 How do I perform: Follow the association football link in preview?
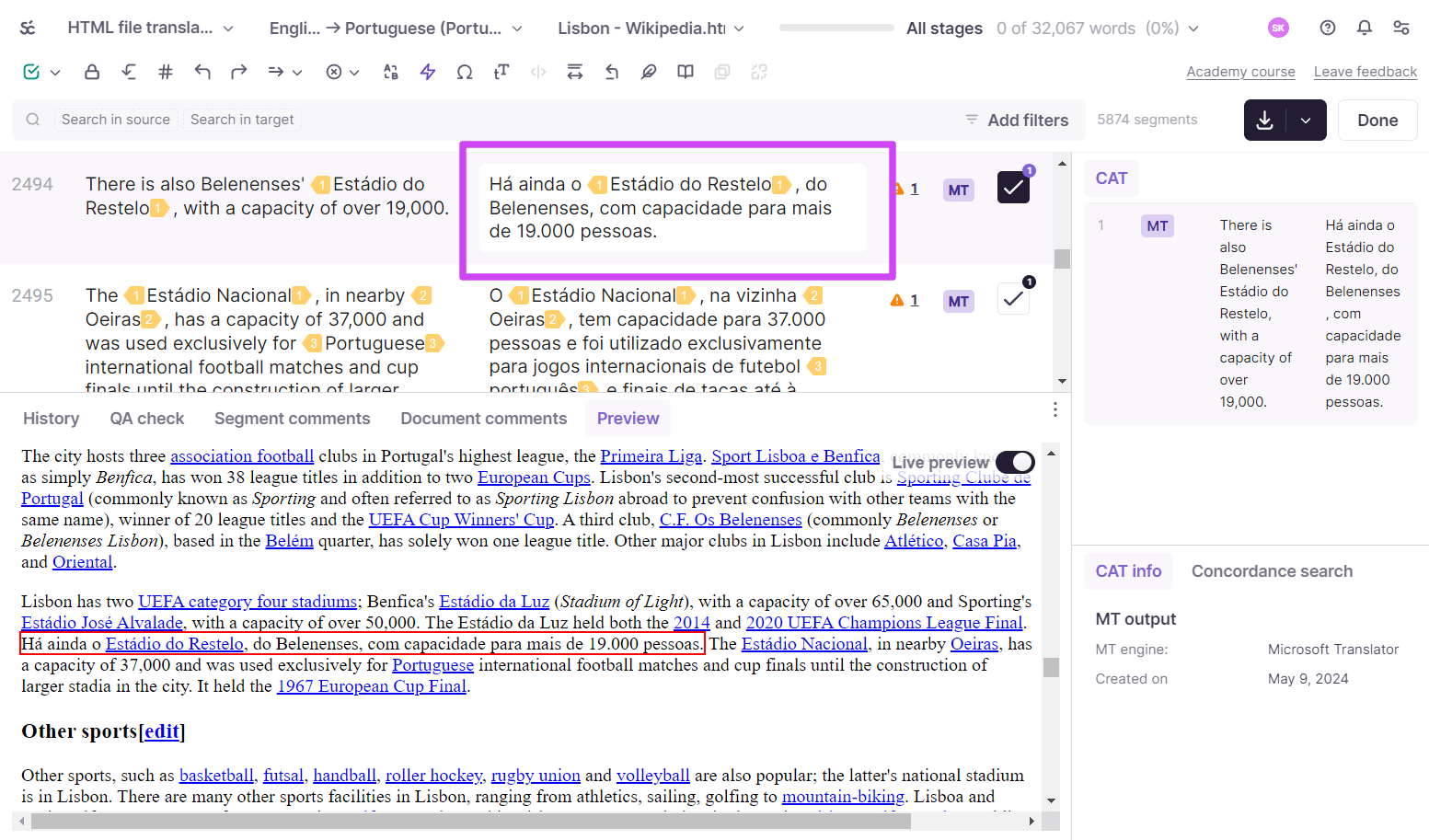[242, 456]
